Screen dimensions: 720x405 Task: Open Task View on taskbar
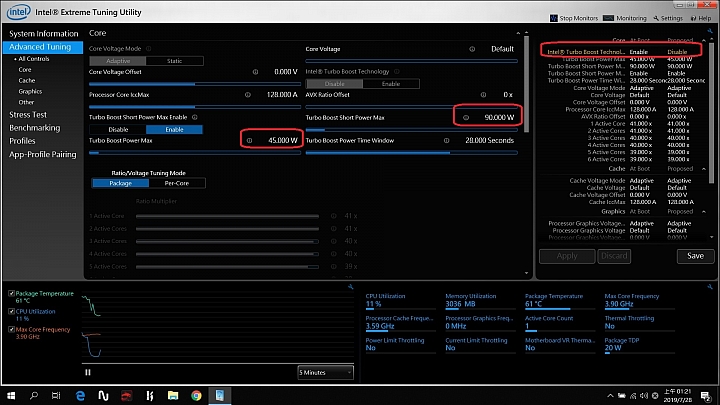56,395
